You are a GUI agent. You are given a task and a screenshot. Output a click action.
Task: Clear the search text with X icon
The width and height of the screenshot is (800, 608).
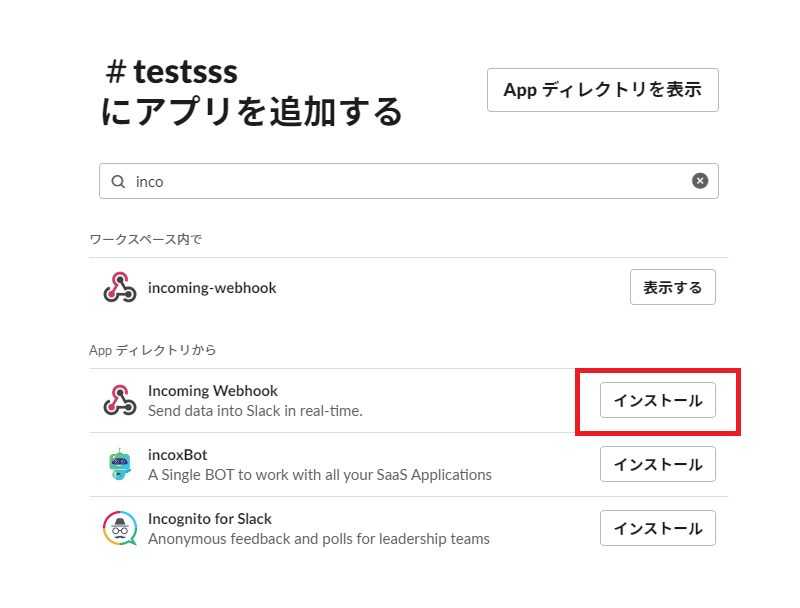click(700, 181)
